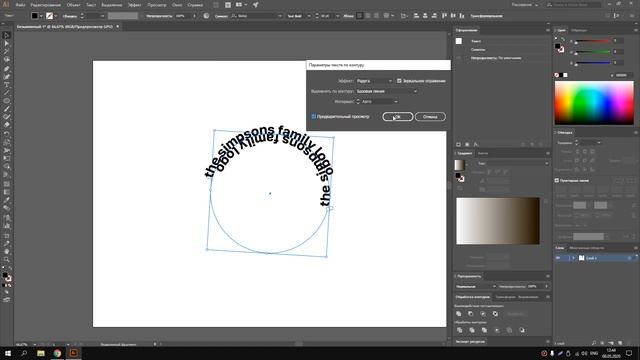Expand the layer sublayers arrow
640x360 pixels.
pyautogui.click(x=573, y=258)
